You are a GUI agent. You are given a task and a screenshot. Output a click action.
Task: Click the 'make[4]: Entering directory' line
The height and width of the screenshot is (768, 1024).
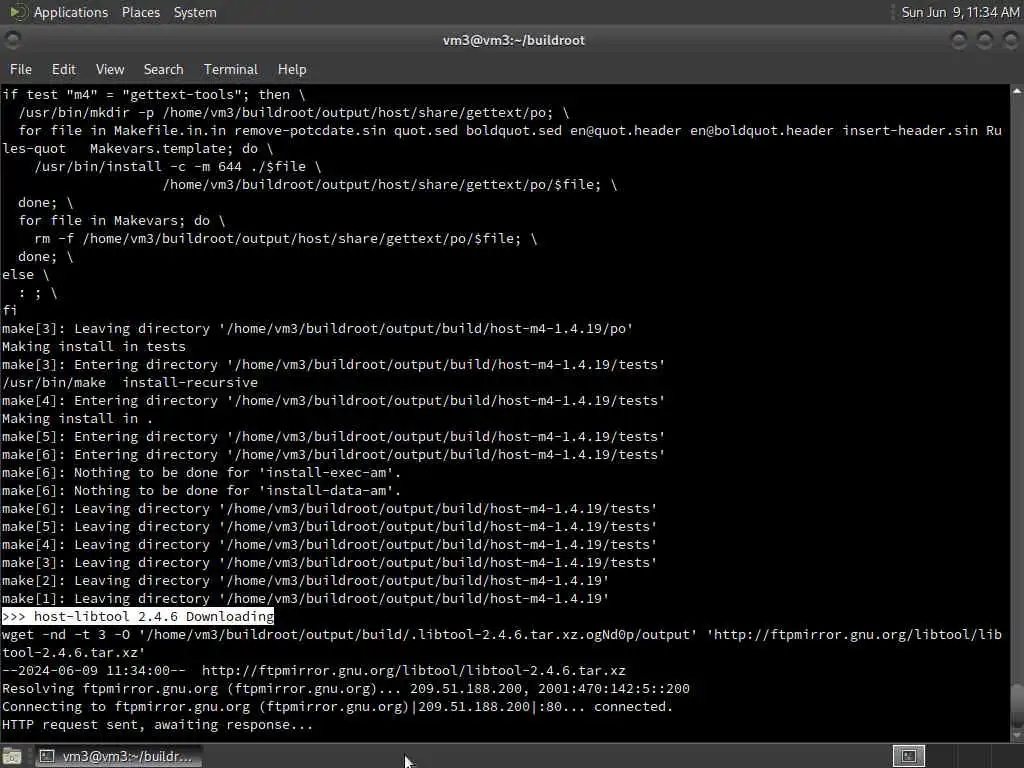pyautogui.click(x=333, y=401)
